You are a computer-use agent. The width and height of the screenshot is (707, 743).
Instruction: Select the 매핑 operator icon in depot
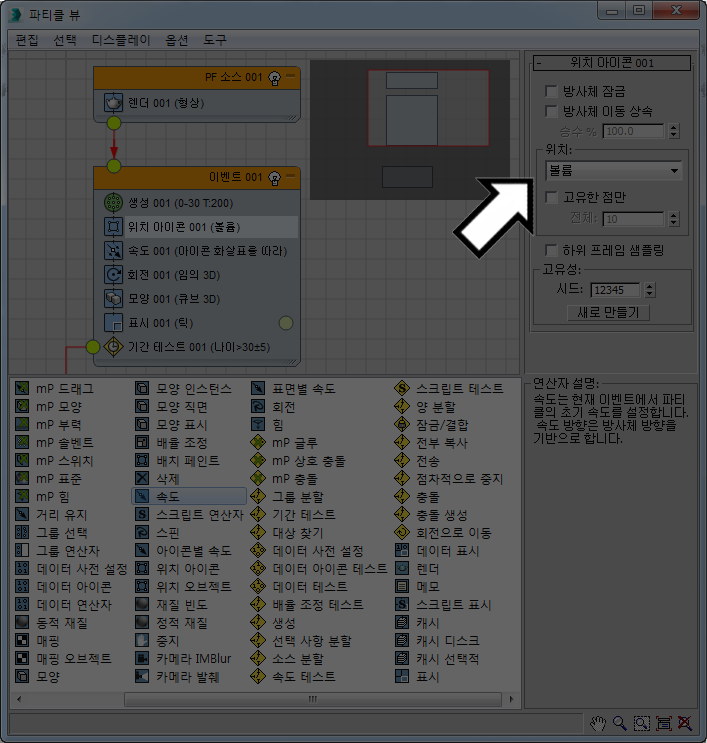(x=22, y=641)
